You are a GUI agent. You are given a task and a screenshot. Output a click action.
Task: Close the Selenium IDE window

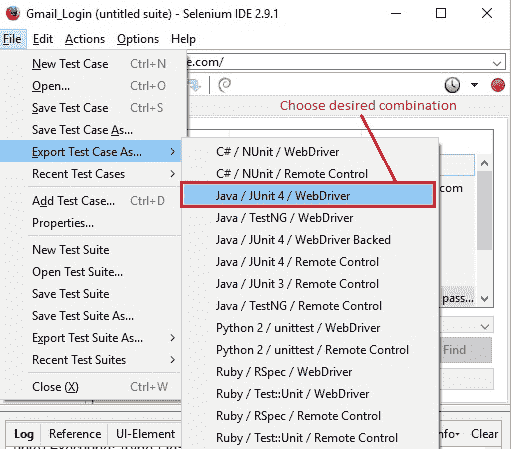pyautogui.click(x=487, y=13)
